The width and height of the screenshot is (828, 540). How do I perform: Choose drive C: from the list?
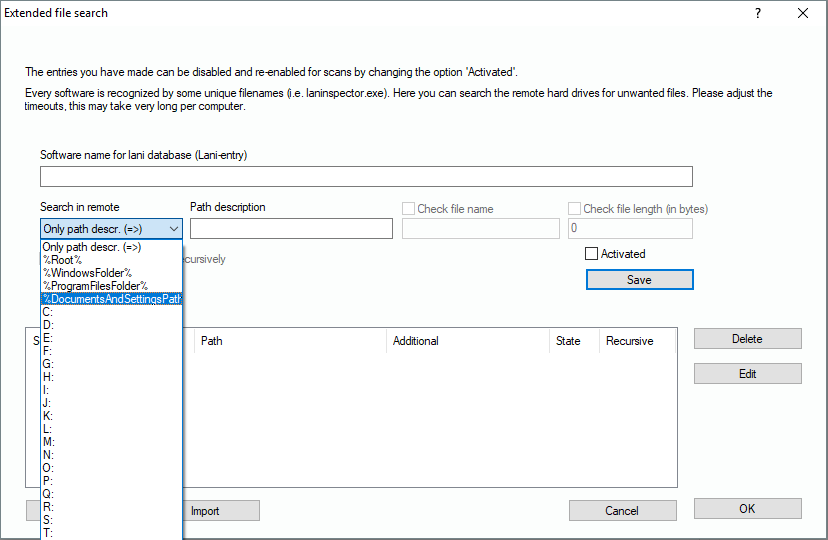click(x=48, y=312)
